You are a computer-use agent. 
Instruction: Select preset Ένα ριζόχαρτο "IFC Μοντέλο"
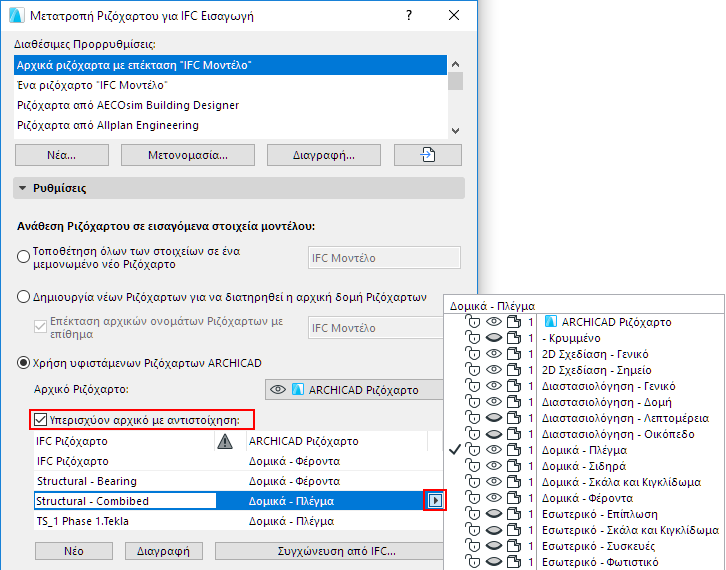[231, 85]
